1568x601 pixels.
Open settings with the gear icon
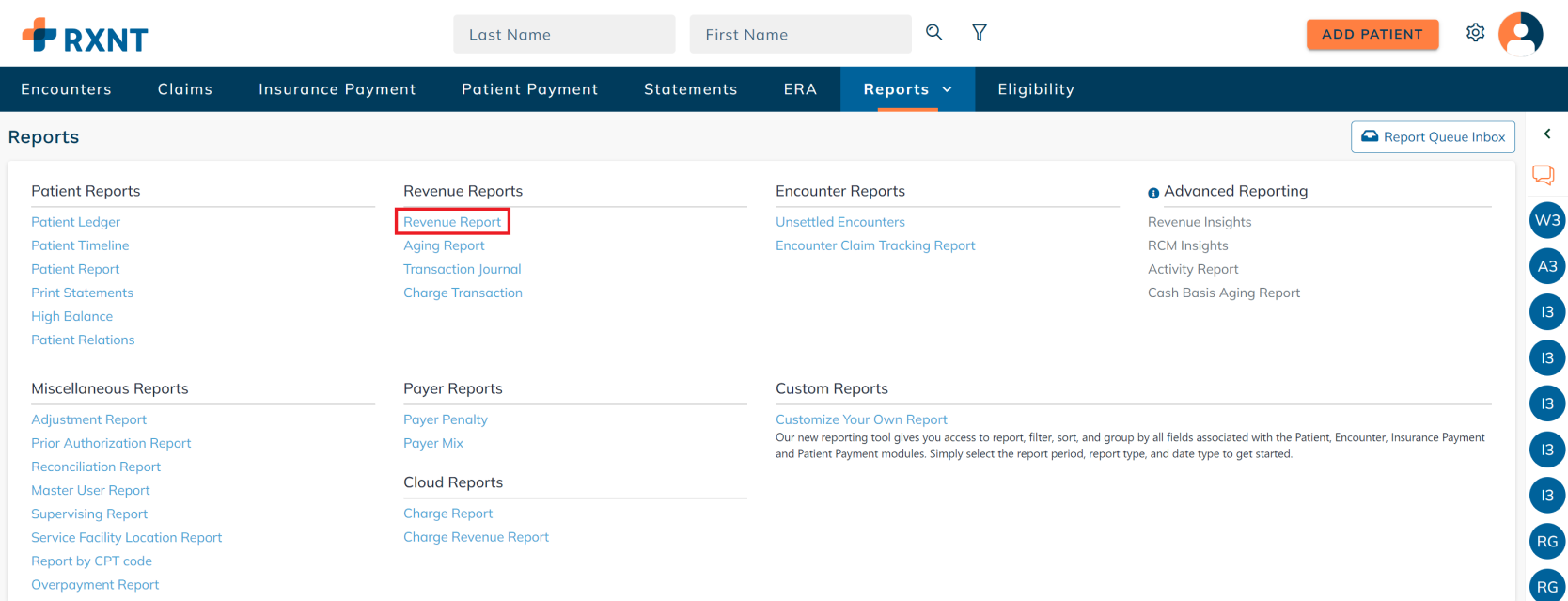click(x=1476, y=33)
